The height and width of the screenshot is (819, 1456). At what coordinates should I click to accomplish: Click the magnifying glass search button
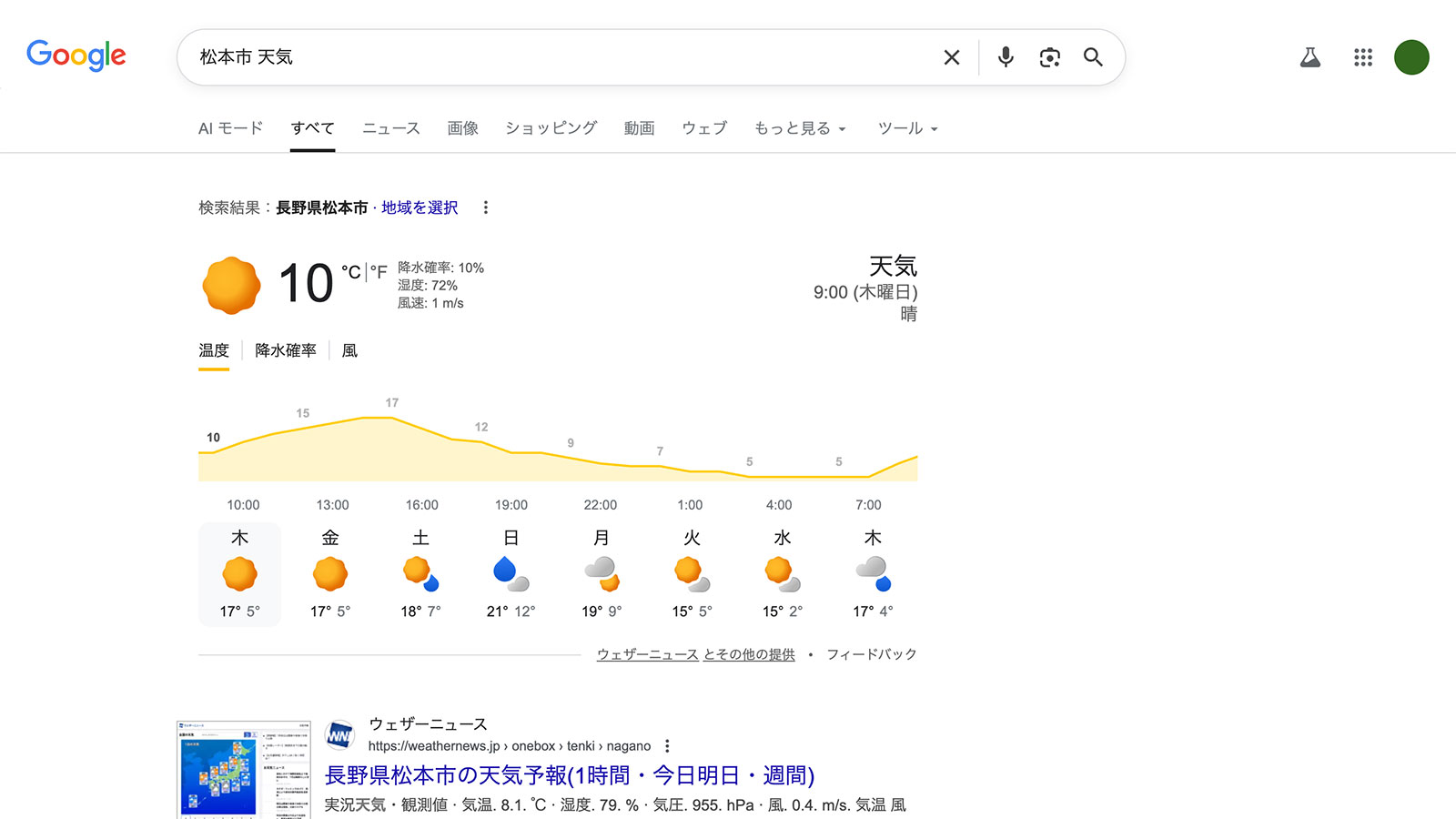pyautogui.click(x=1093, y=57)
